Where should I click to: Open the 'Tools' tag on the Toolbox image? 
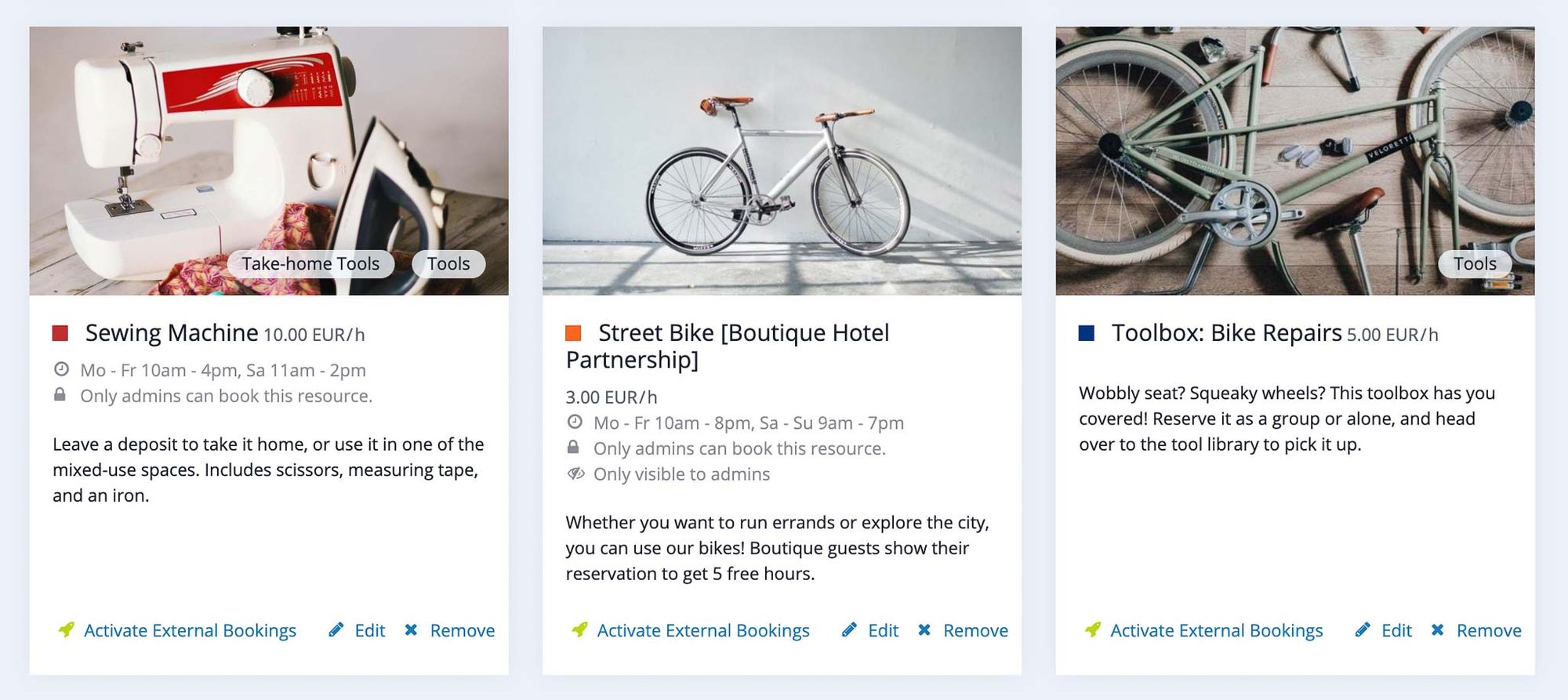click(x=1475, y=263)
